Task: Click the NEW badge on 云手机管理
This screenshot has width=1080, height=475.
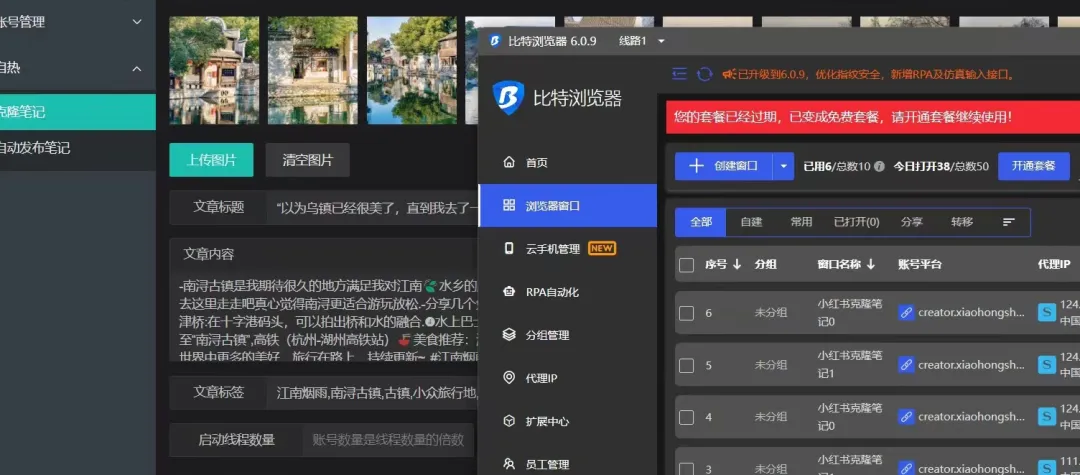Action: 601,249
